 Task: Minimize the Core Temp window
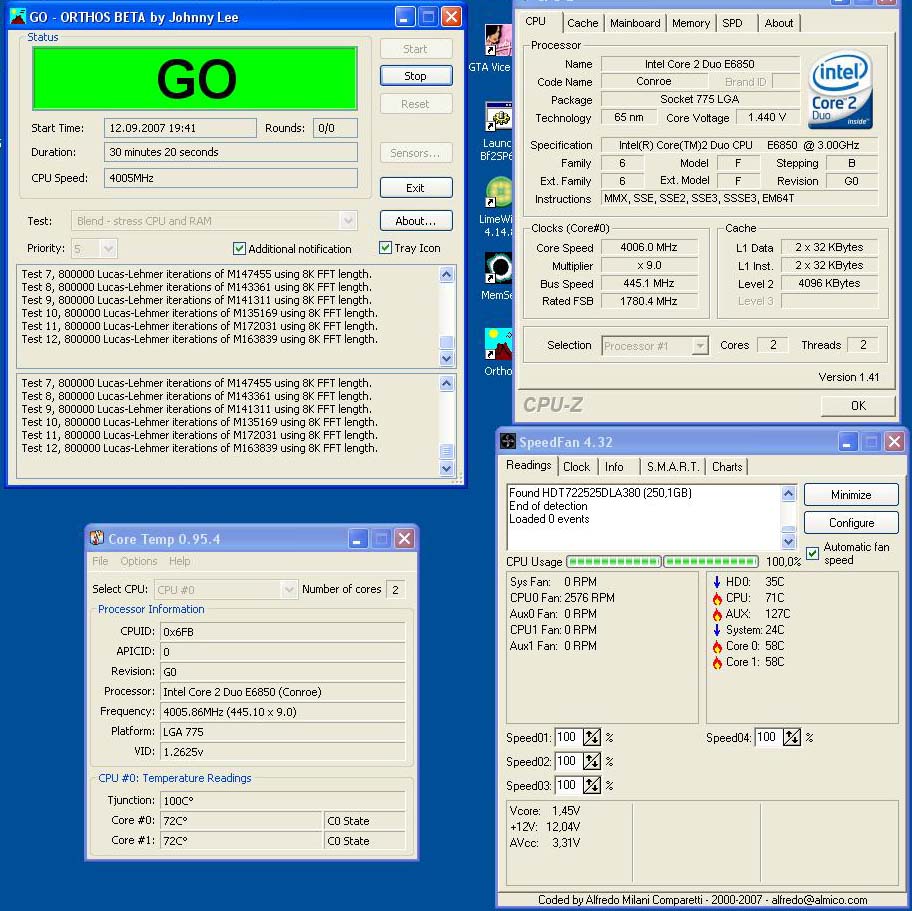[x=358, y=539]
